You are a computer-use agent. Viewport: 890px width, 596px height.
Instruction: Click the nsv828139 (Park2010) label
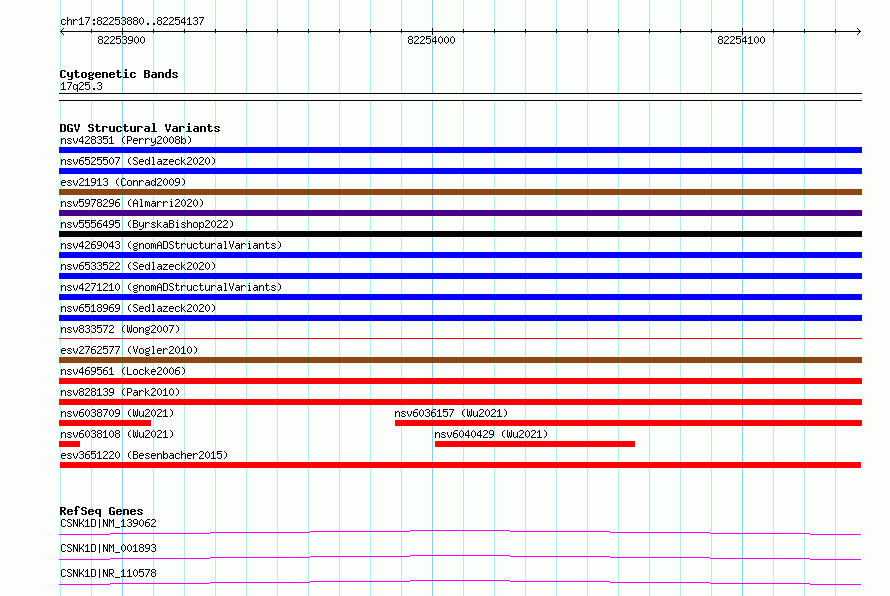[x=120, y=392]
